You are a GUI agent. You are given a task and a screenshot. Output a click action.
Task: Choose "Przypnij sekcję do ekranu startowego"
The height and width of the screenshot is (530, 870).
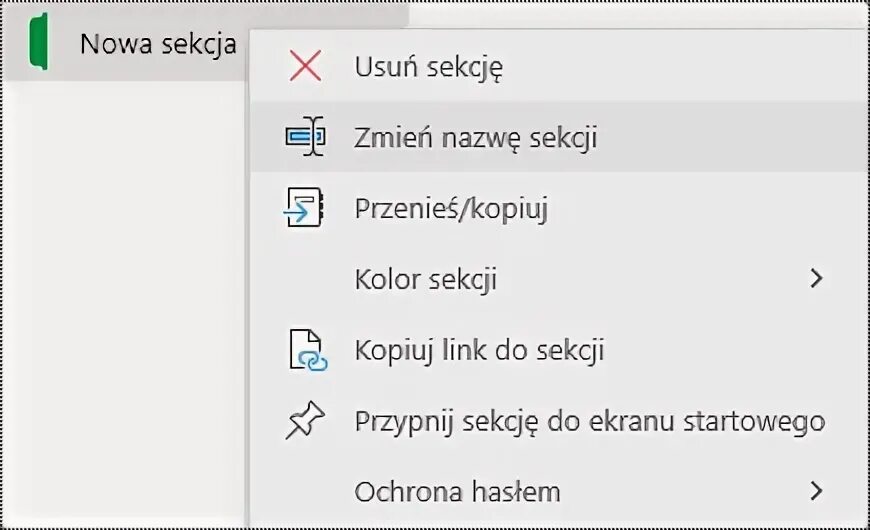tap(589, 422)
